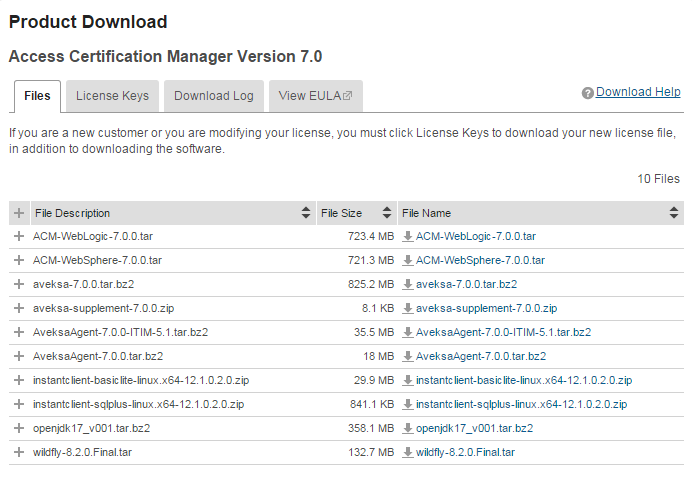Image resolution: width=692 pixels, height=496 pixels.
Task: Expand the wildfly-8.2.0.Final.tar row
Action: [19, 452]
